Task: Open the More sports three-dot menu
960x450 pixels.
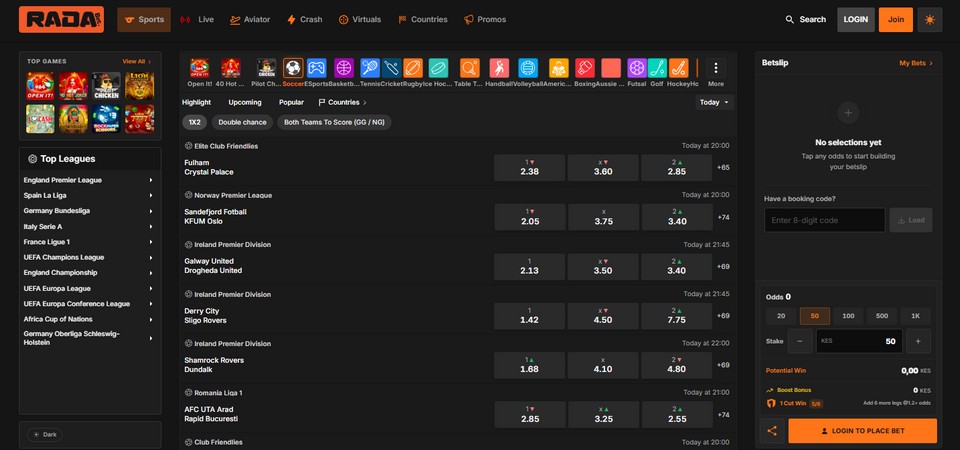Action: 716,68
